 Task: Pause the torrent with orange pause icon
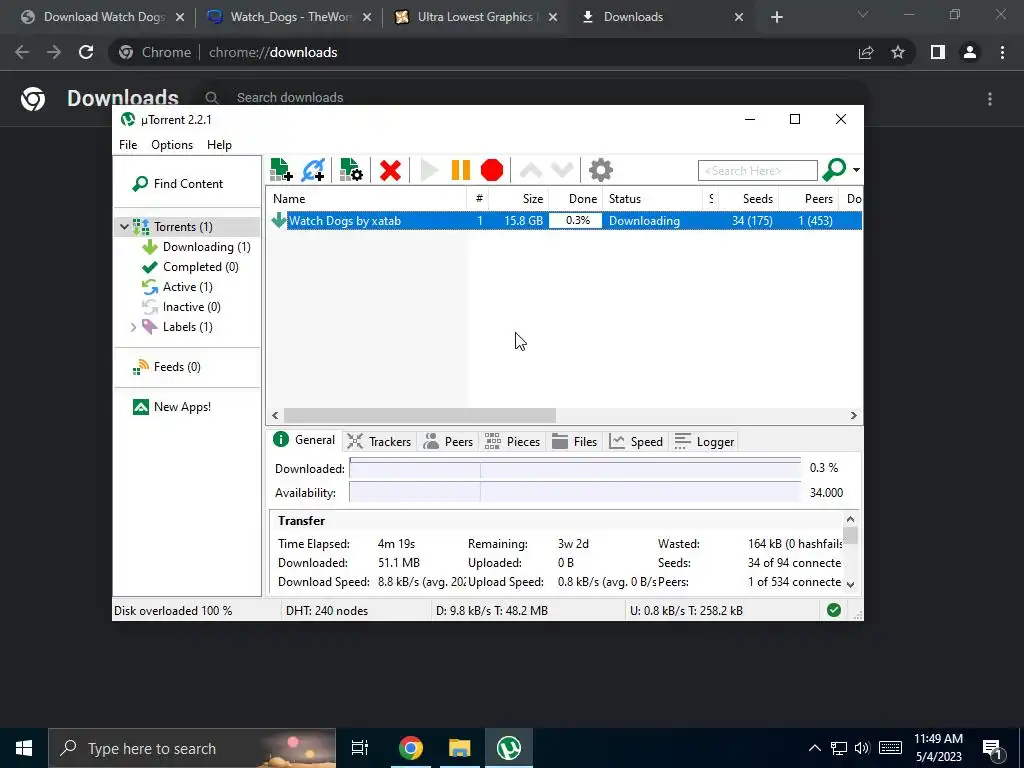[460, 170]
